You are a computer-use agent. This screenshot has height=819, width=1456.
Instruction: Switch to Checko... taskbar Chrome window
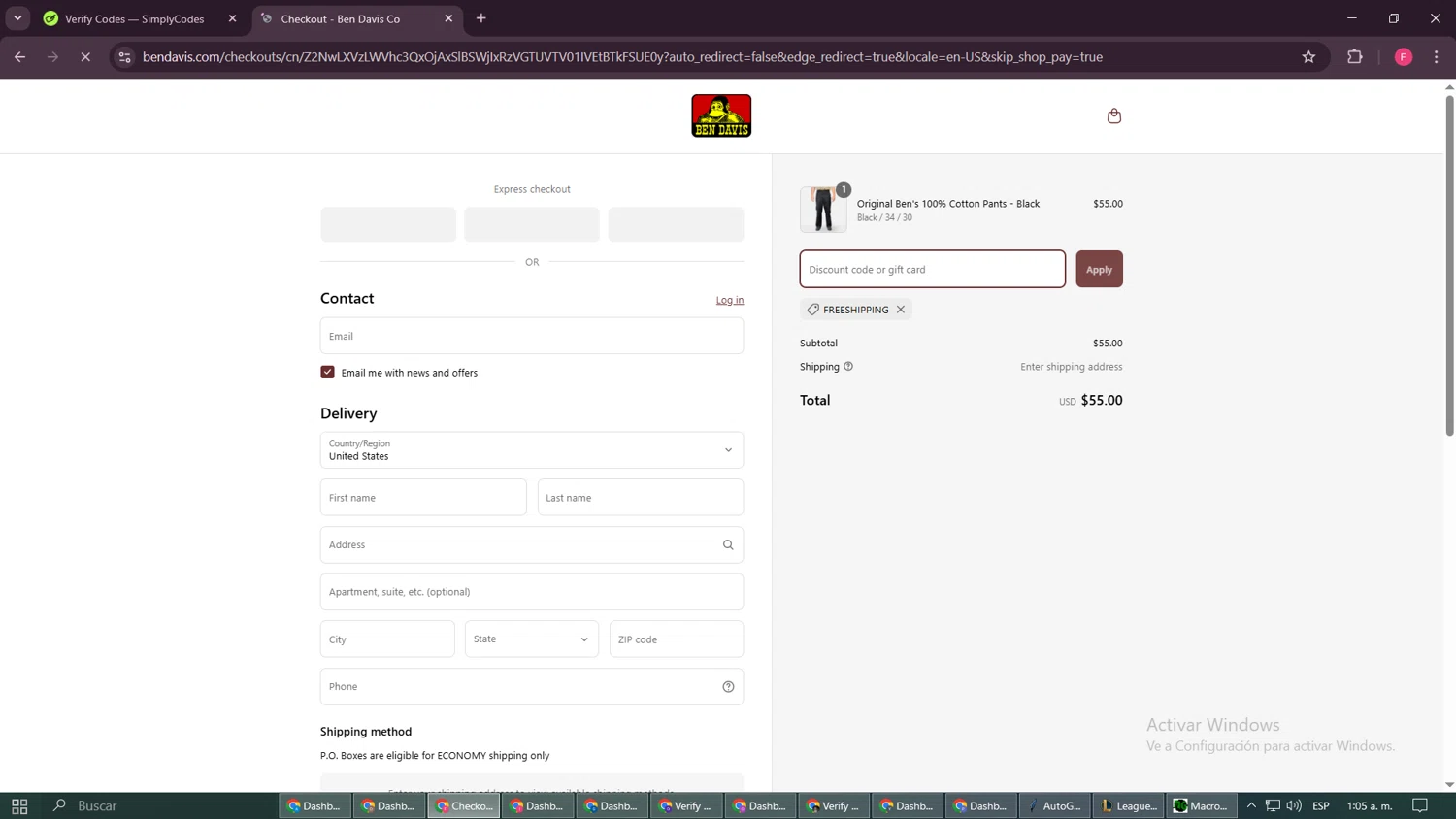coord(464,805)
